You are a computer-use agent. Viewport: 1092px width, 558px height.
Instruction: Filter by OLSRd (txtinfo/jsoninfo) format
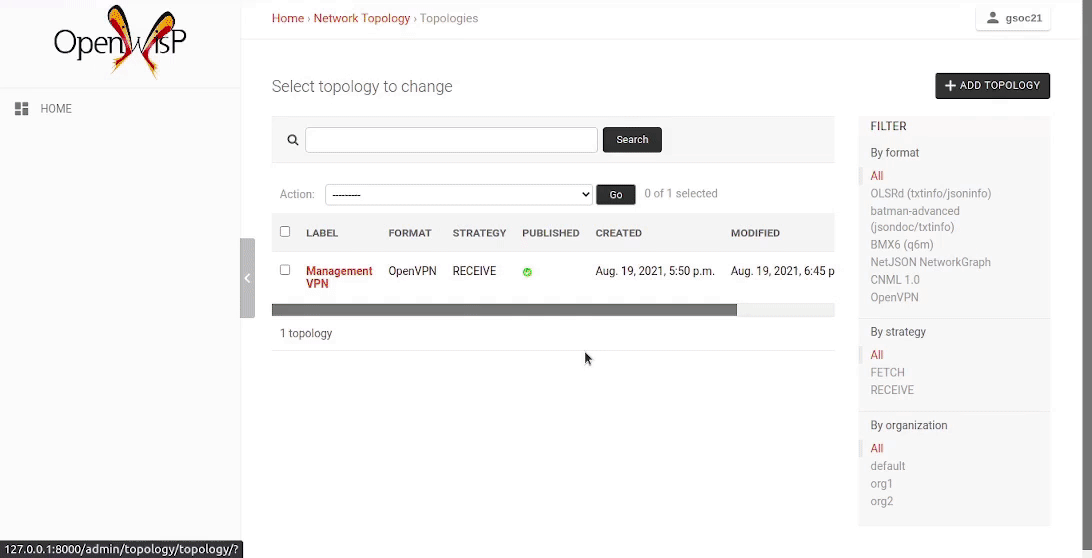pos(930,194)
